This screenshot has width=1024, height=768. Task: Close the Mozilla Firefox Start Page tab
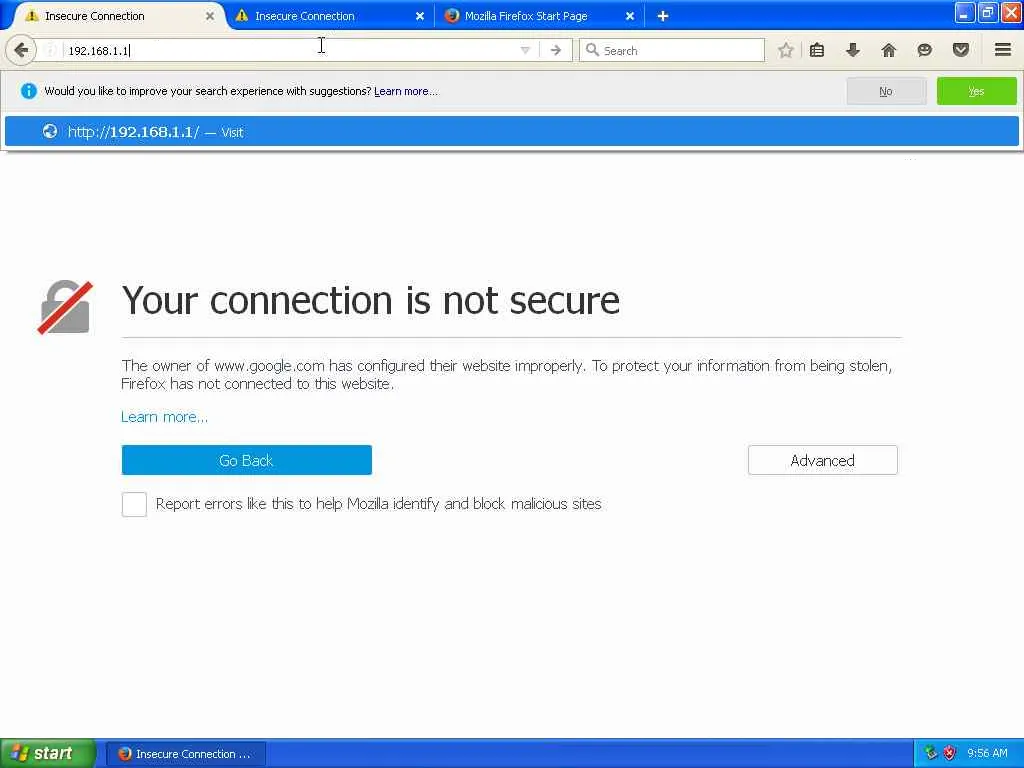pos(630,16)
